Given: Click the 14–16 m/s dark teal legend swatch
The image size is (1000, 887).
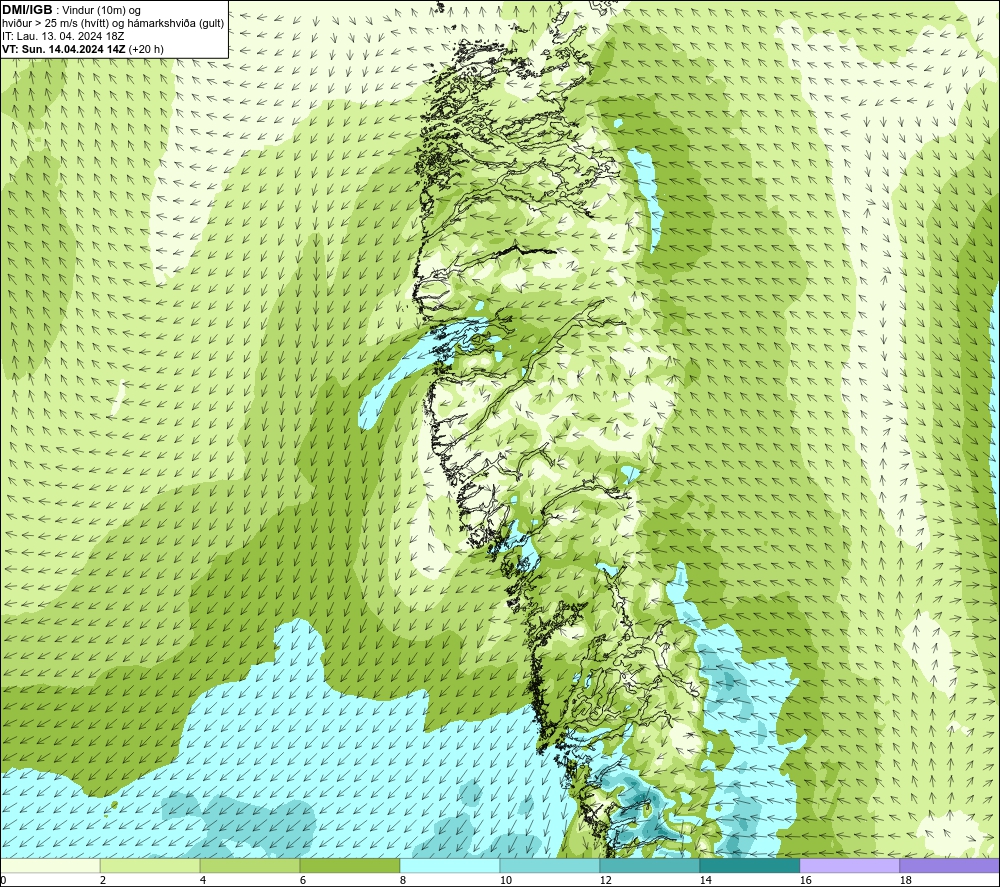Looking at the screenshot, I should point(750,865).
